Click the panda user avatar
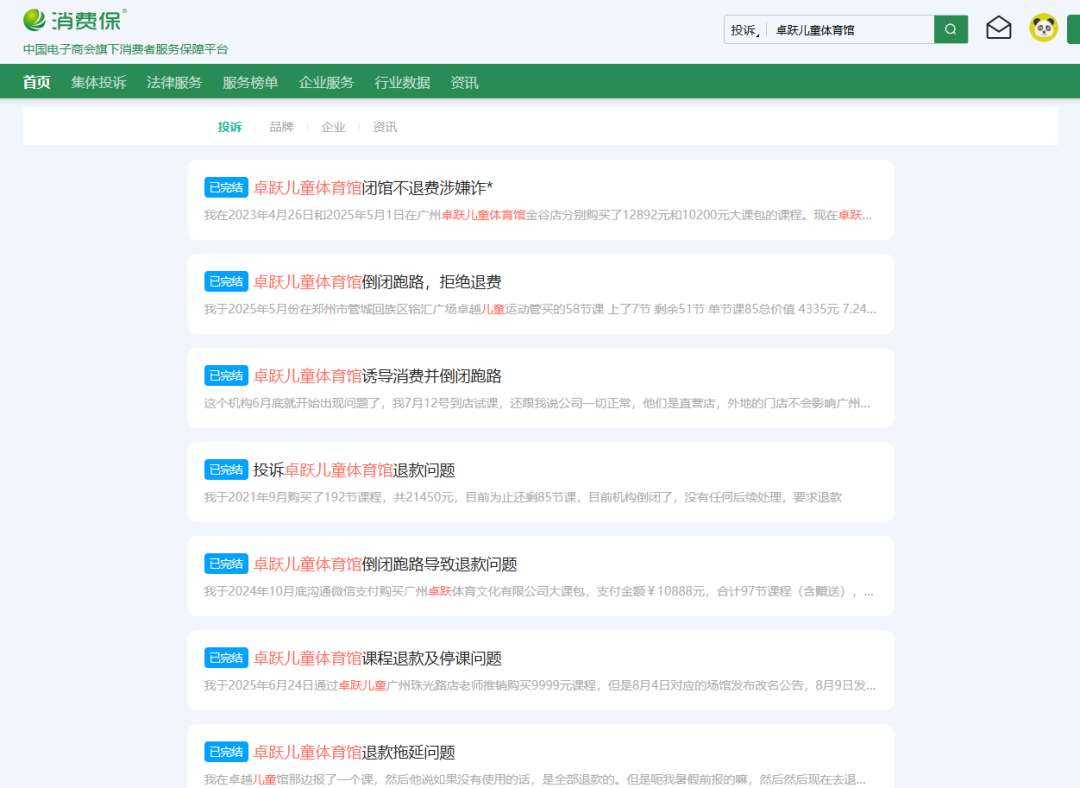Viewport: 1080px width, 788px height. point(1043,28)
